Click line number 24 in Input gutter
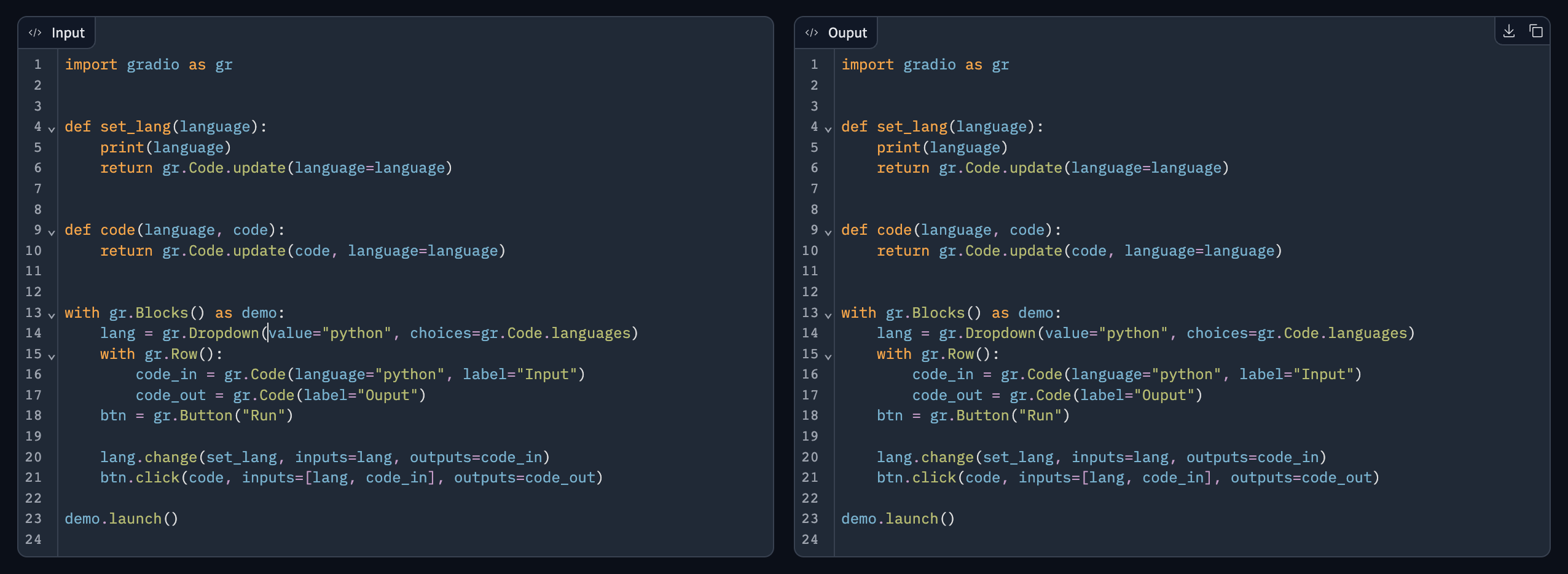 tap(33, 540)
